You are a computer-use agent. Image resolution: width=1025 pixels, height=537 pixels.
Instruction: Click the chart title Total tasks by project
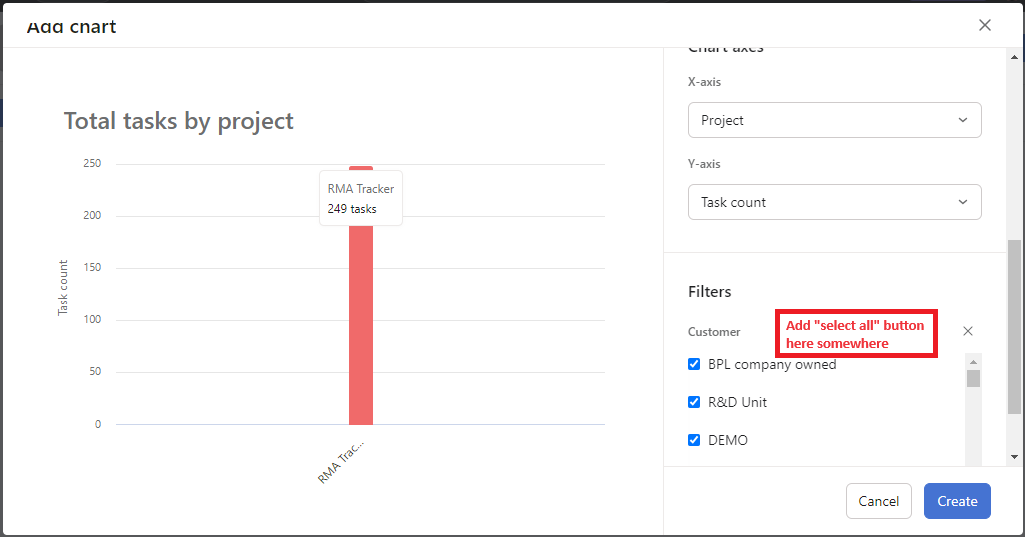tap(179, 121)
